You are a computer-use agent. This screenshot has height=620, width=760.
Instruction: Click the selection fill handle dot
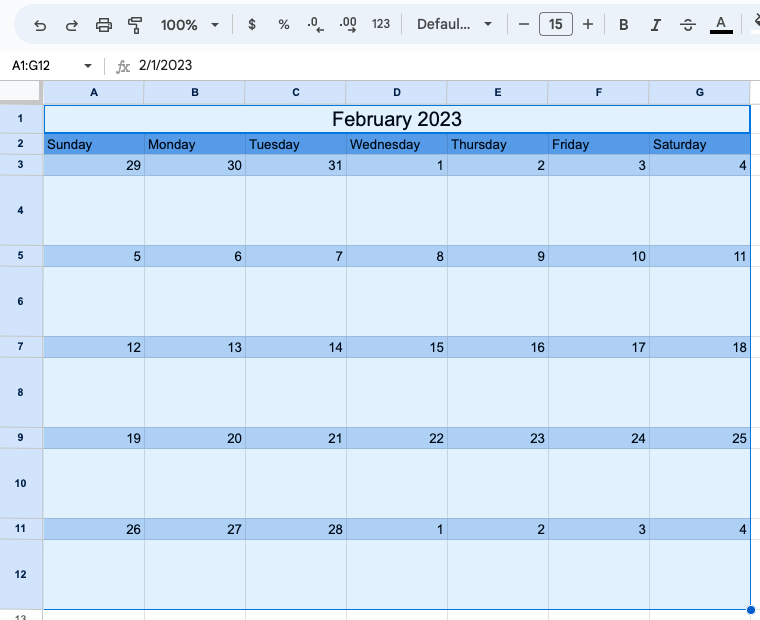[750, 609]
